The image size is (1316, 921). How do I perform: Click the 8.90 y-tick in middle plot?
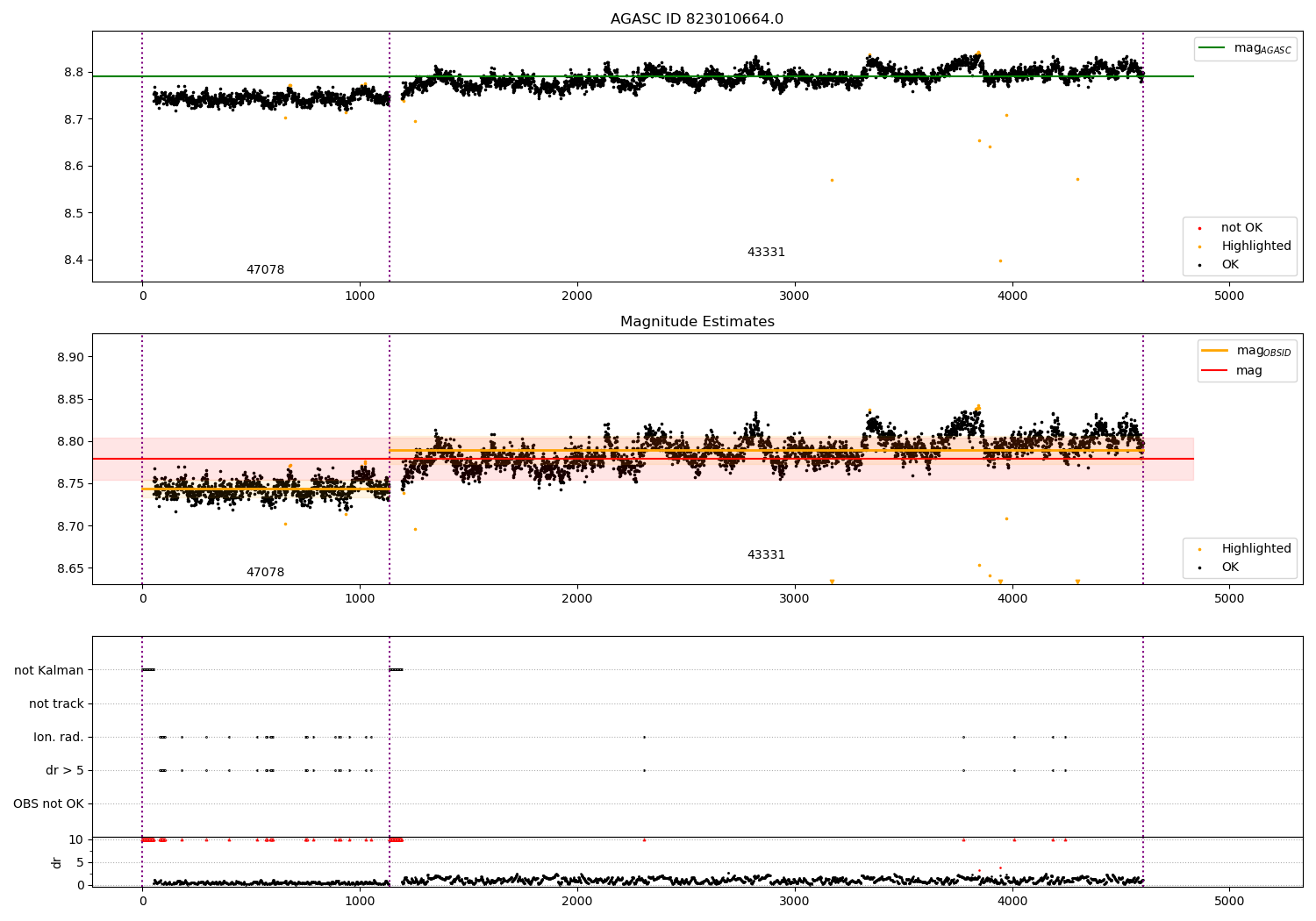(72, 358)
